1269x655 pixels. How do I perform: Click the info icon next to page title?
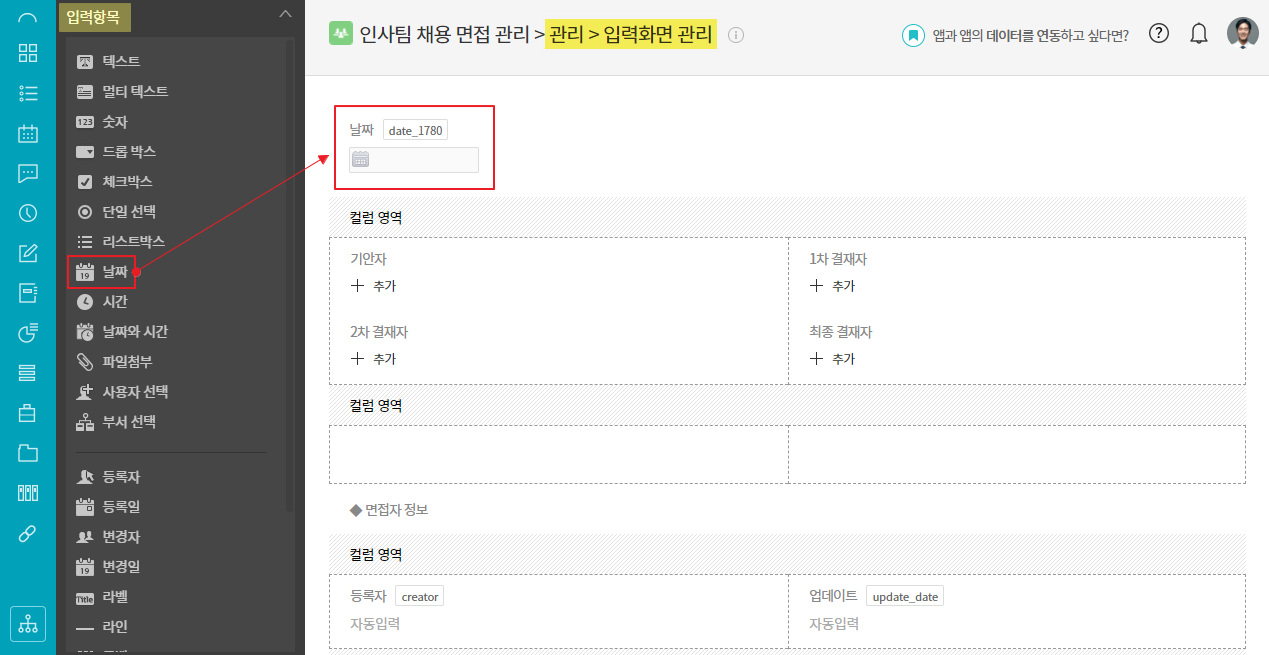[736, 36]
